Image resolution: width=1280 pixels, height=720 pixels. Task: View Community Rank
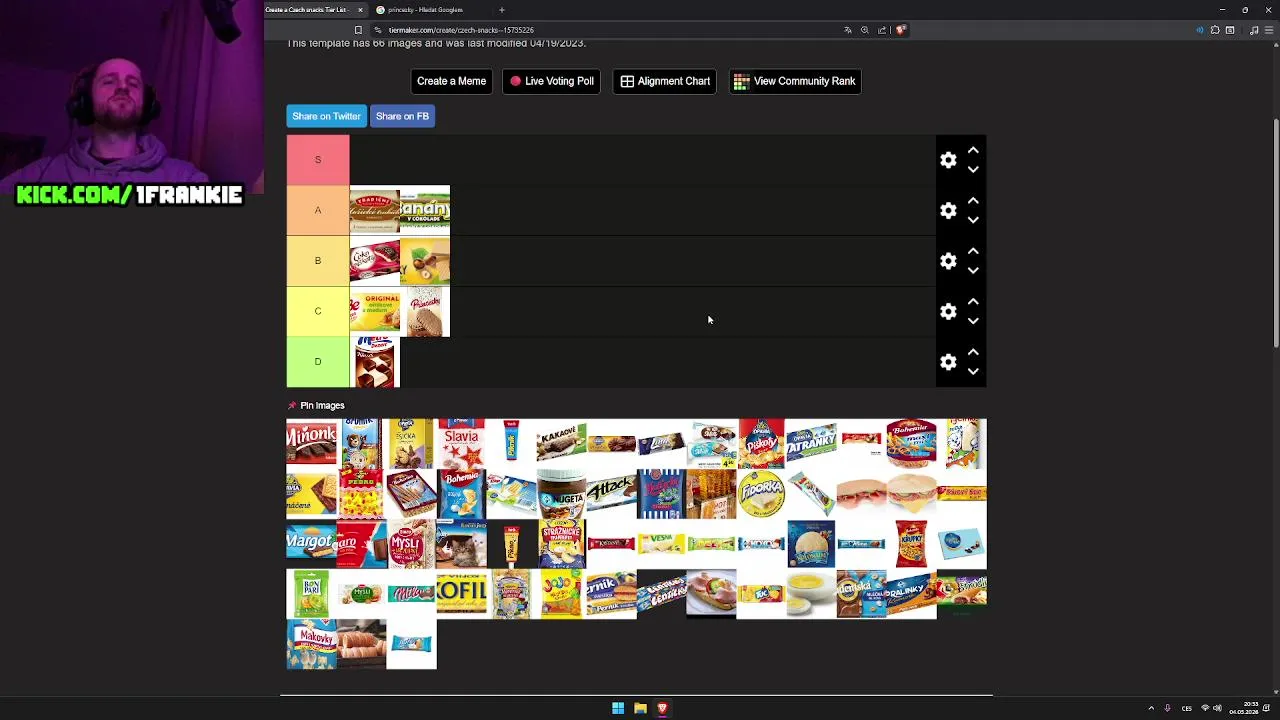click(795, 81)
